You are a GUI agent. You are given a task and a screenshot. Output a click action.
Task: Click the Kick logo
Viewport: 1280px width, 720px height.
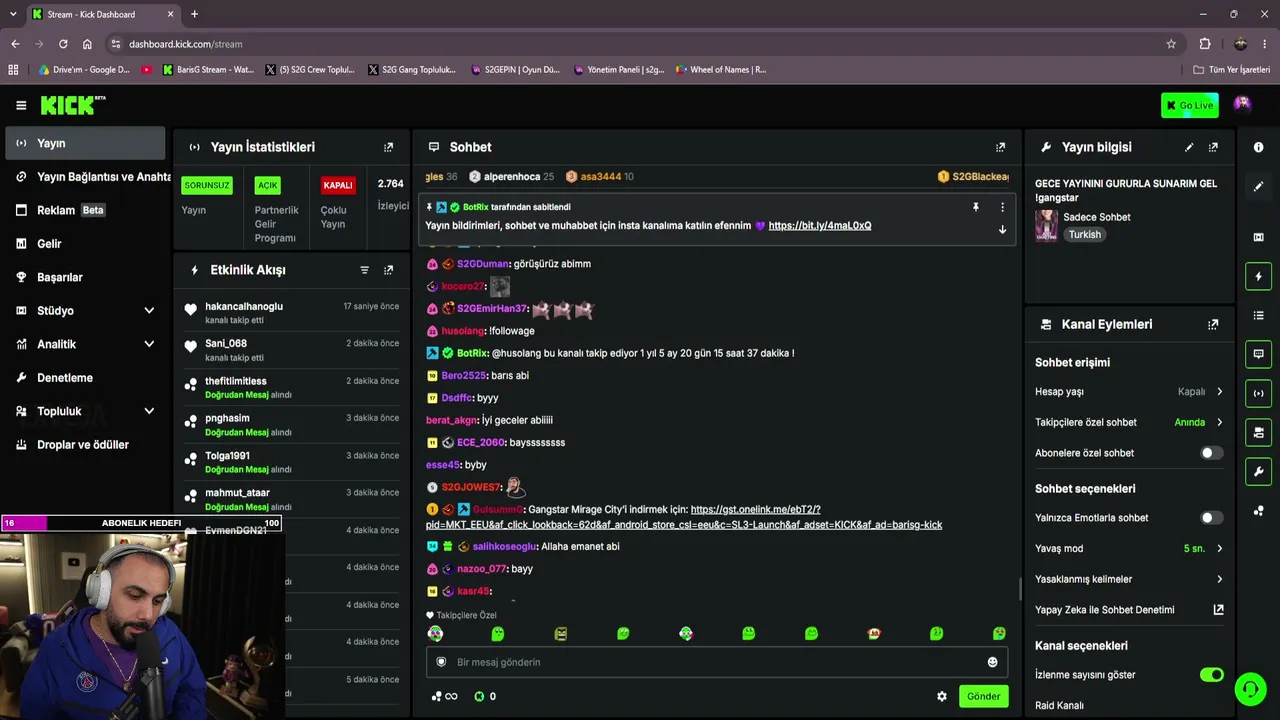73,105
